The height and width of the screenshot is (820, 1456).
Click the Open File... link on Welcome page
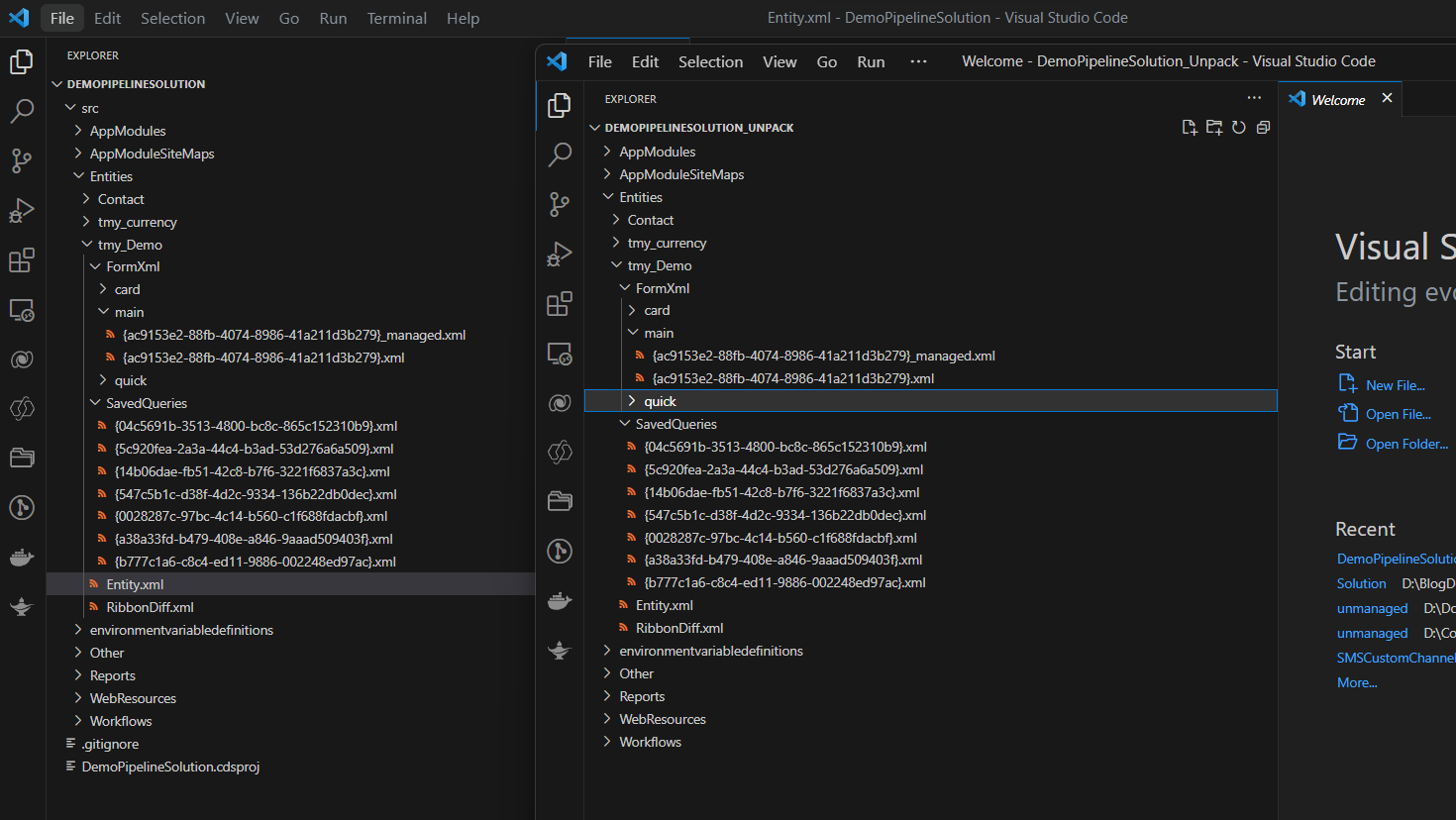[1398, 414]
